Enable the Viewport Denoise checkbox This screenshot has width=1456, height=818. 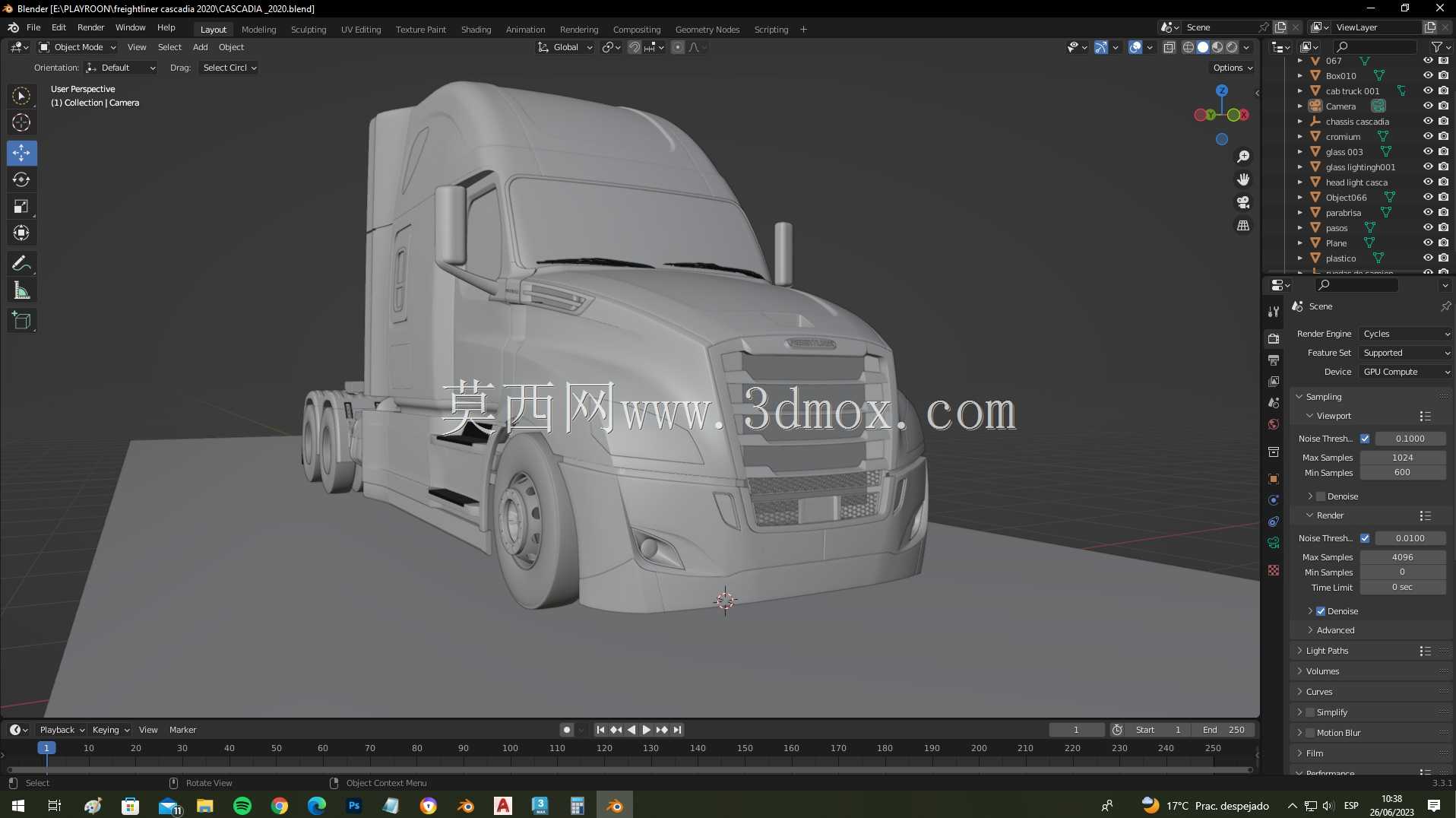pos(1321,496)
